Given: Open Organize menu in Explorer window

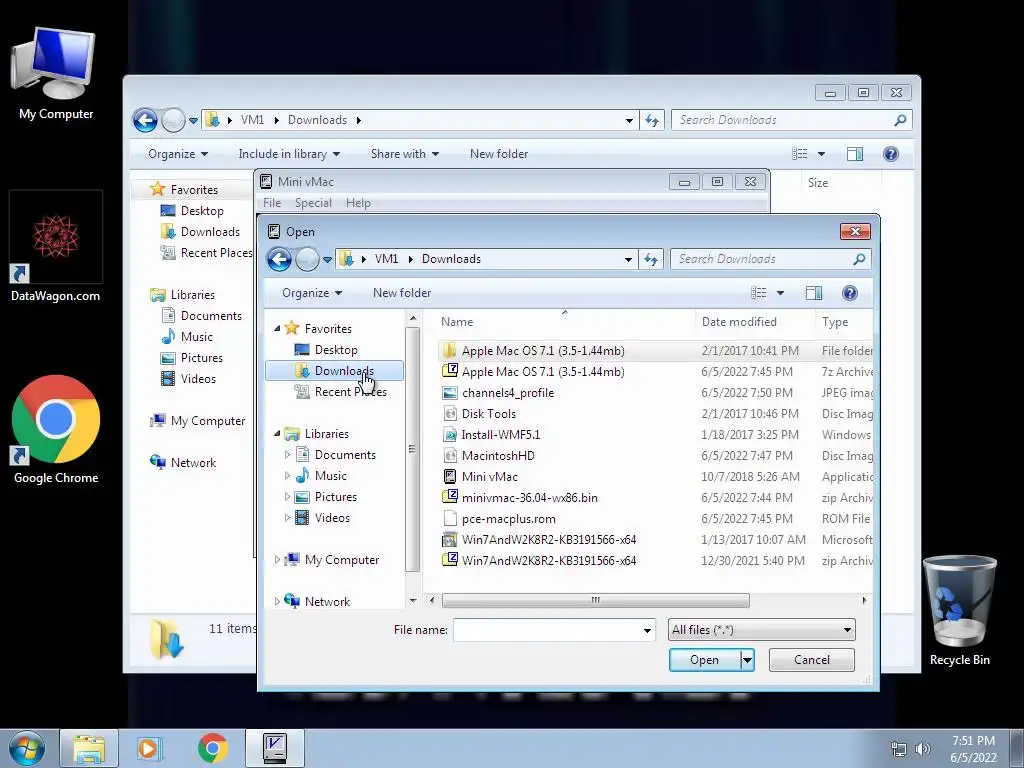Looking at the screenshot, I should [178, 154].
